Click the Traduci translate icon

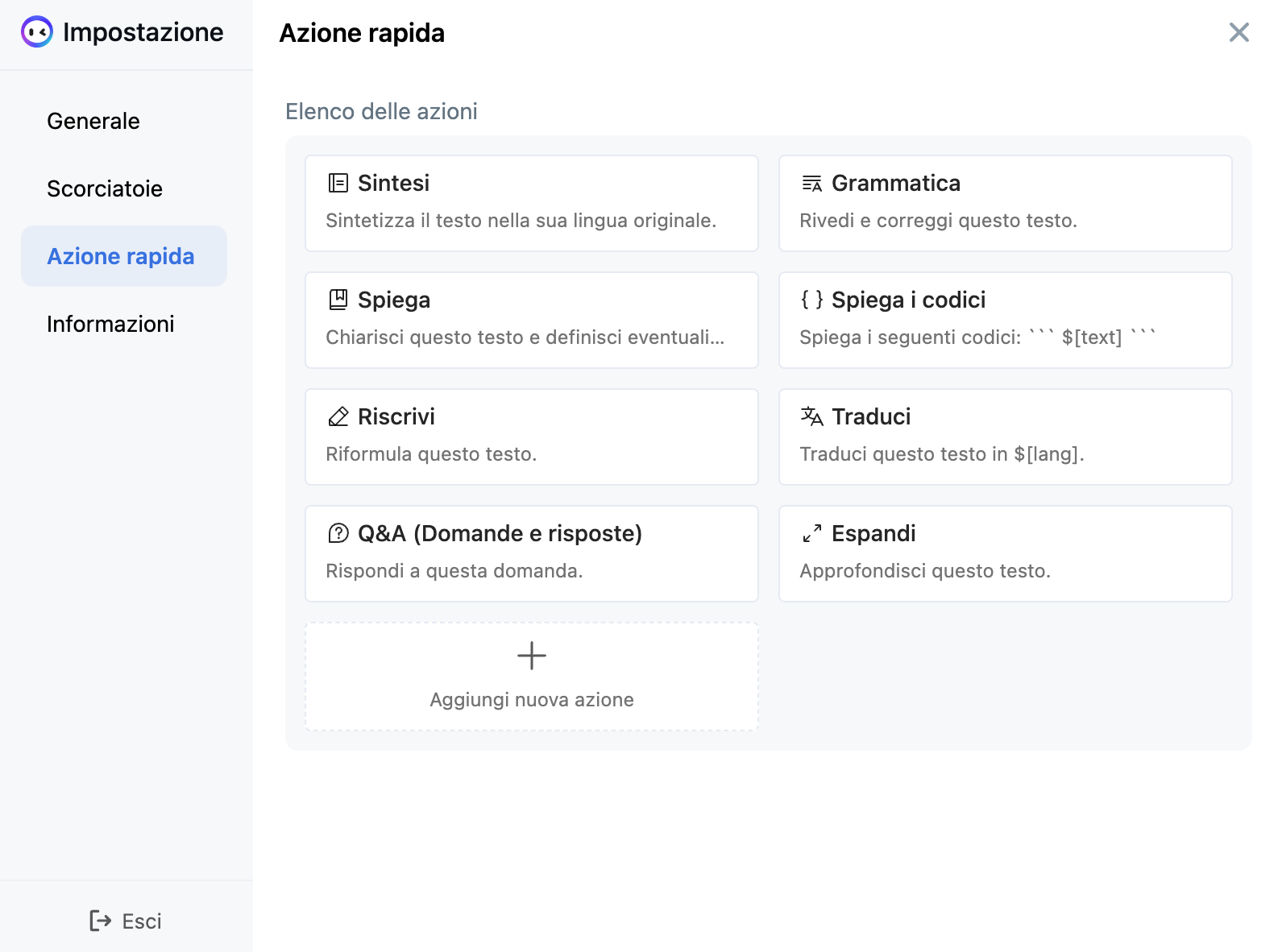(812, 416)
